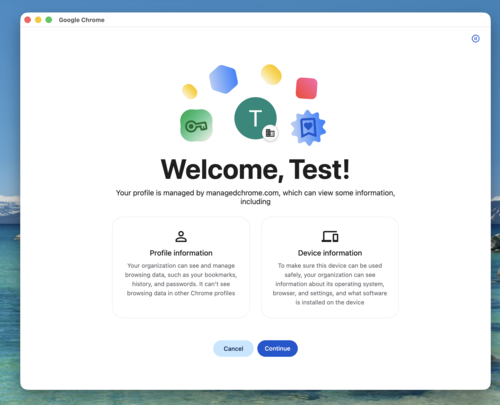Minimize the window with yellow button
Screen dimensions: 500x405
pyautogui.click(x=38, y=20)
